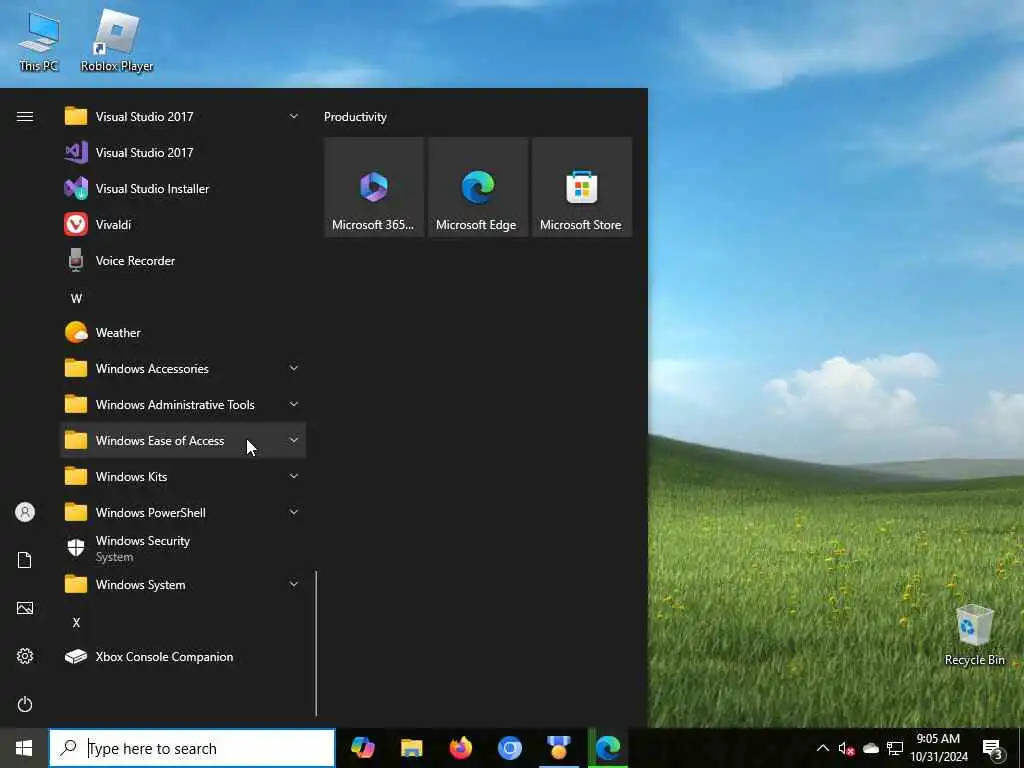Expand the Start menu hamburger
The height and width of the screenshot is (768, 1024).
coord(25,116)
